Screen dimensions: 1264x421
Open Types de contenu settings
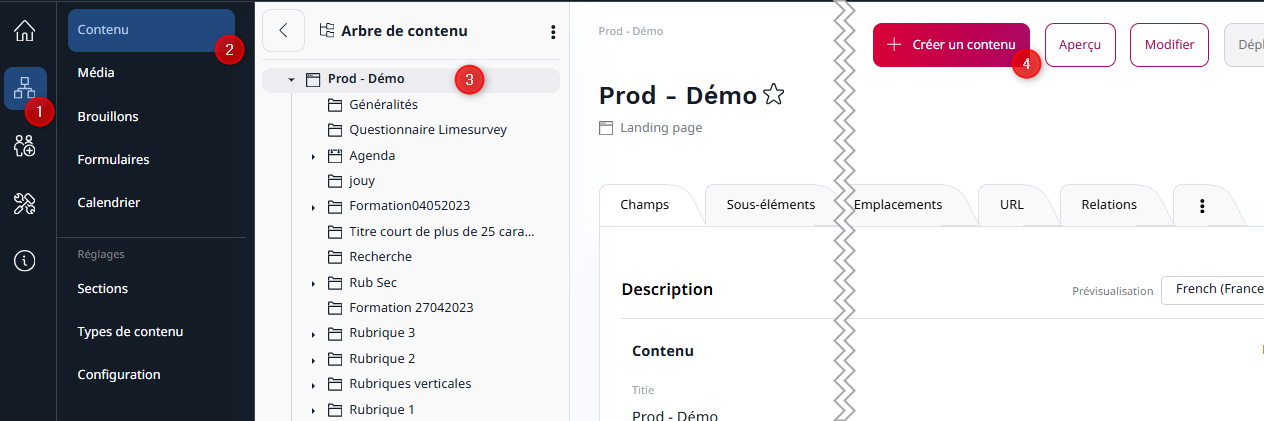[x=130, y=332]
